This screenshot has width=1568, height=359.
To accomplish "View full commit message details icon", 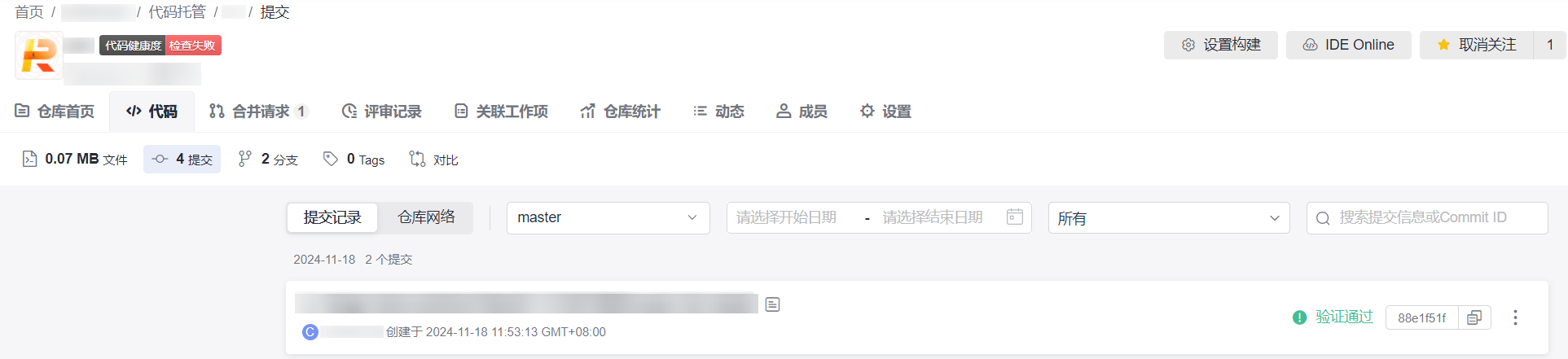I will pyautogui.click(x=773, y=304).
